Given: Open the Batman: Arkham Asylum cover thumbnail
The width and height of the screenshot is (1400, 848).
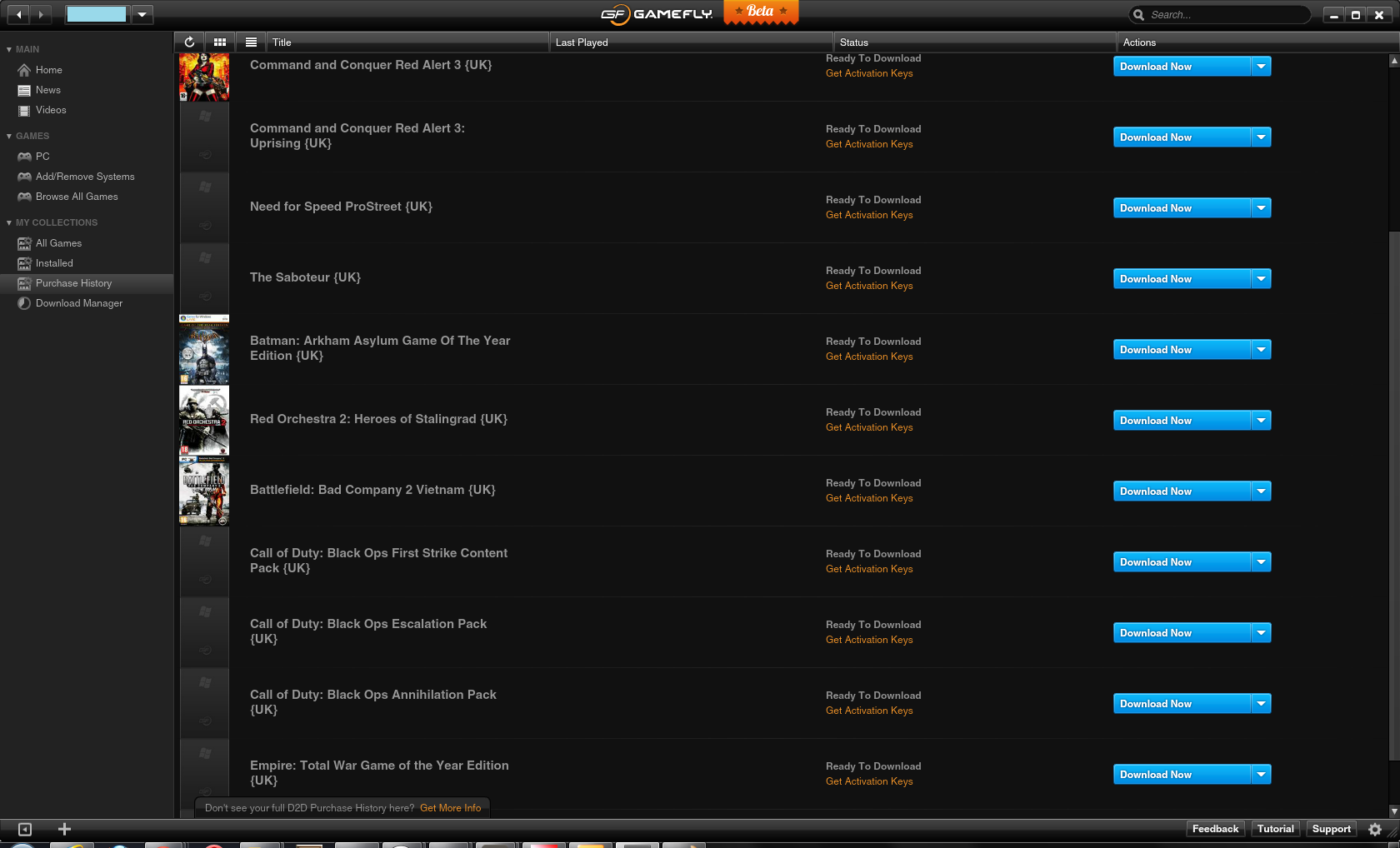Looking at the screenshot, I should point(204,350).
